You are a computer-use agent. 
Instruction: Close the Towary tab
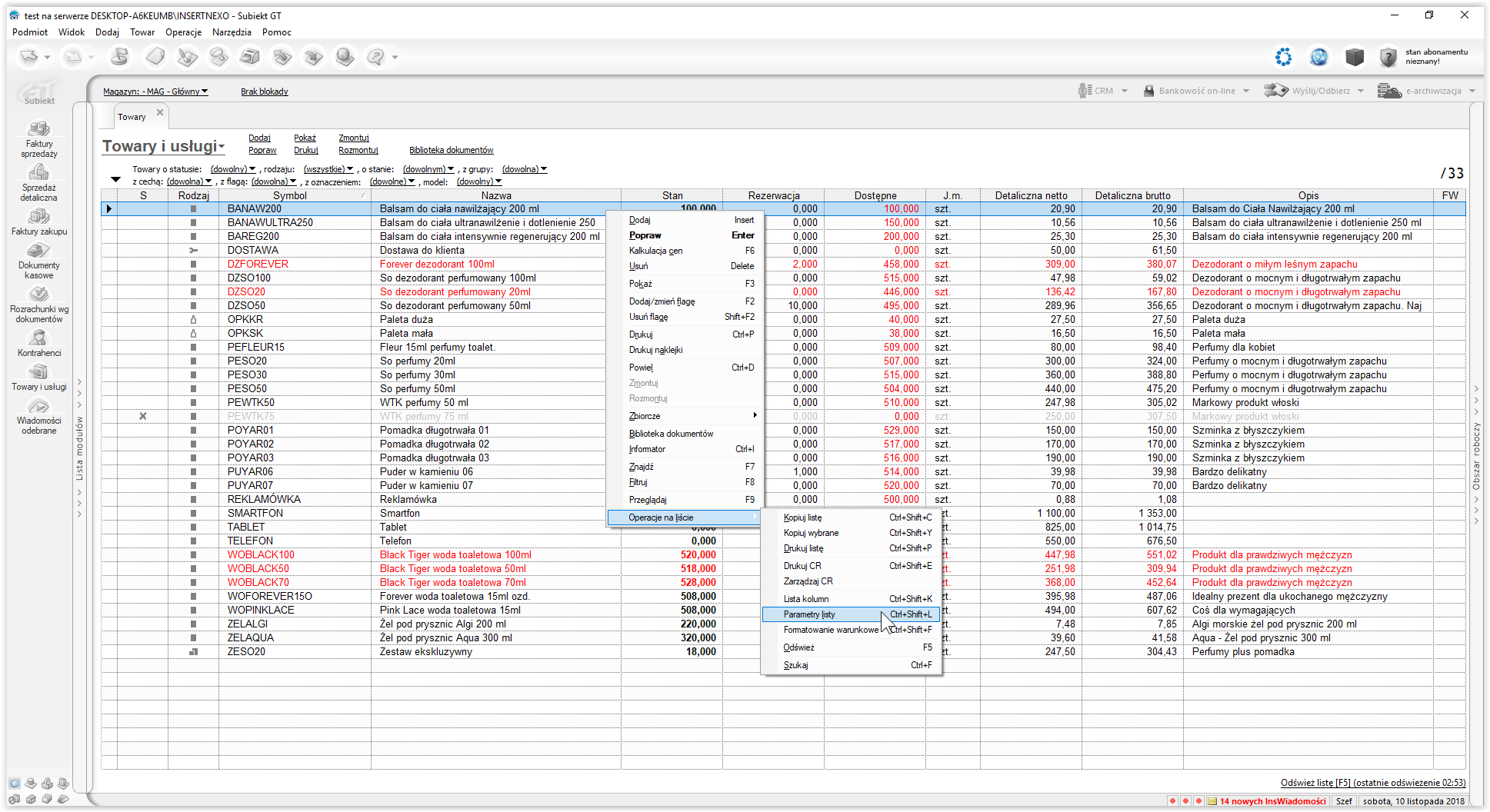[160, 112]
